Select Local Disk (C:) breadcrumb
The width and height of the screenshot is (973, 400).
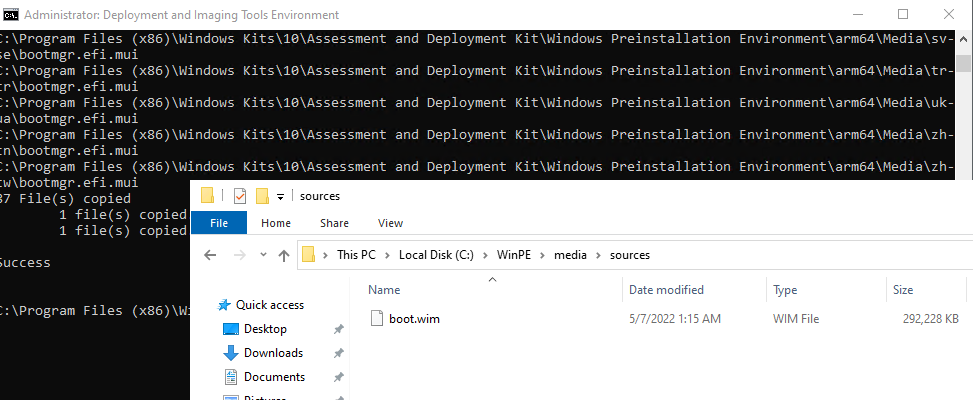point(436,255)
